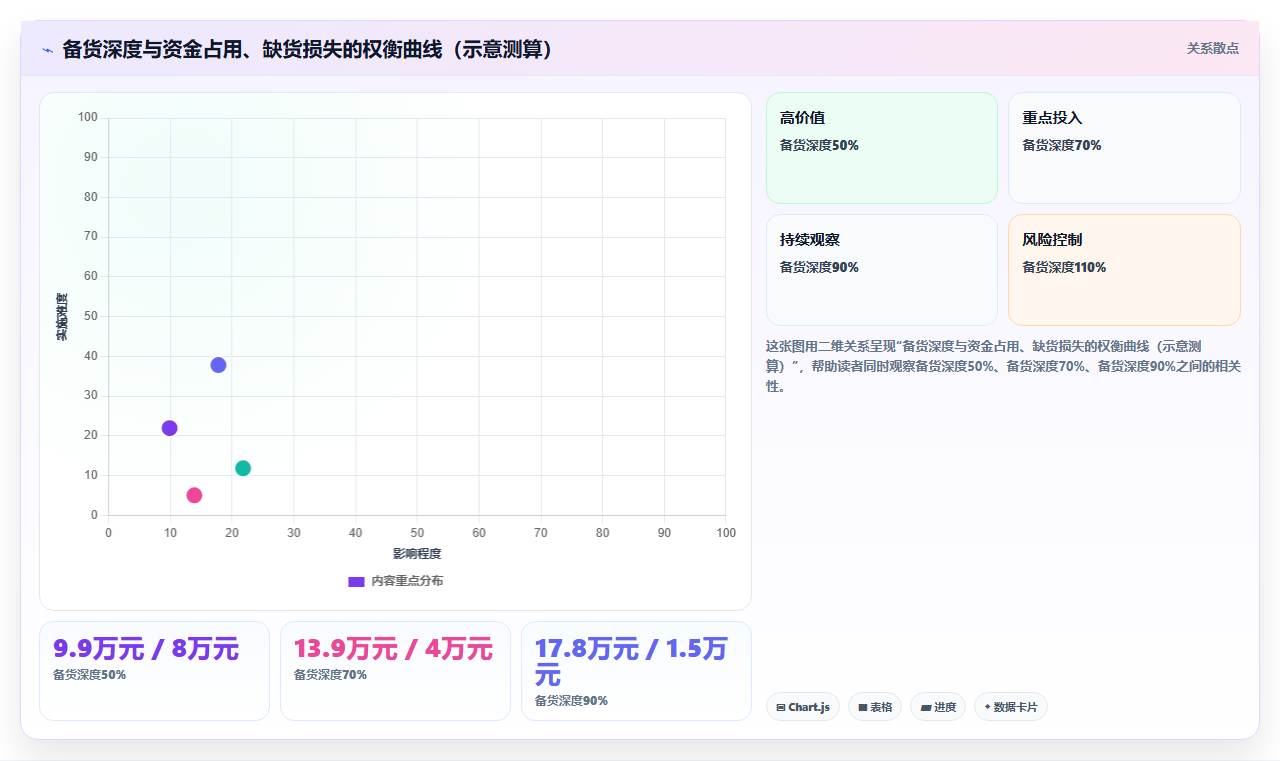Click the progress icon in 进度 chip

click(x=926, y=708)
